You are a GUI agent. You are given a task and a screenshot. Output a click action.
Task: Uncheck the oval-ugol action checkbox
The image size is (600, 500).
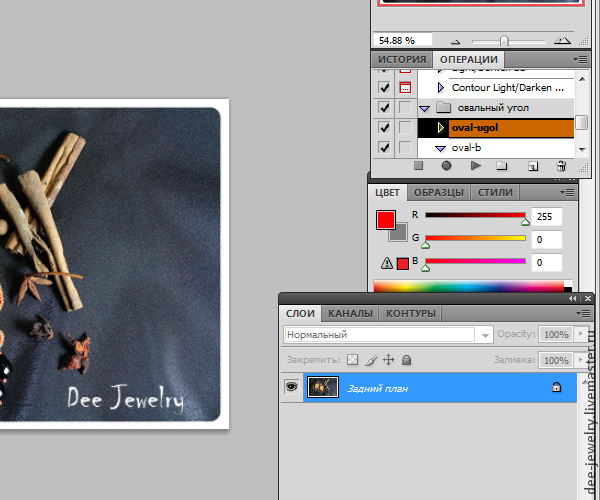(385, 128)
